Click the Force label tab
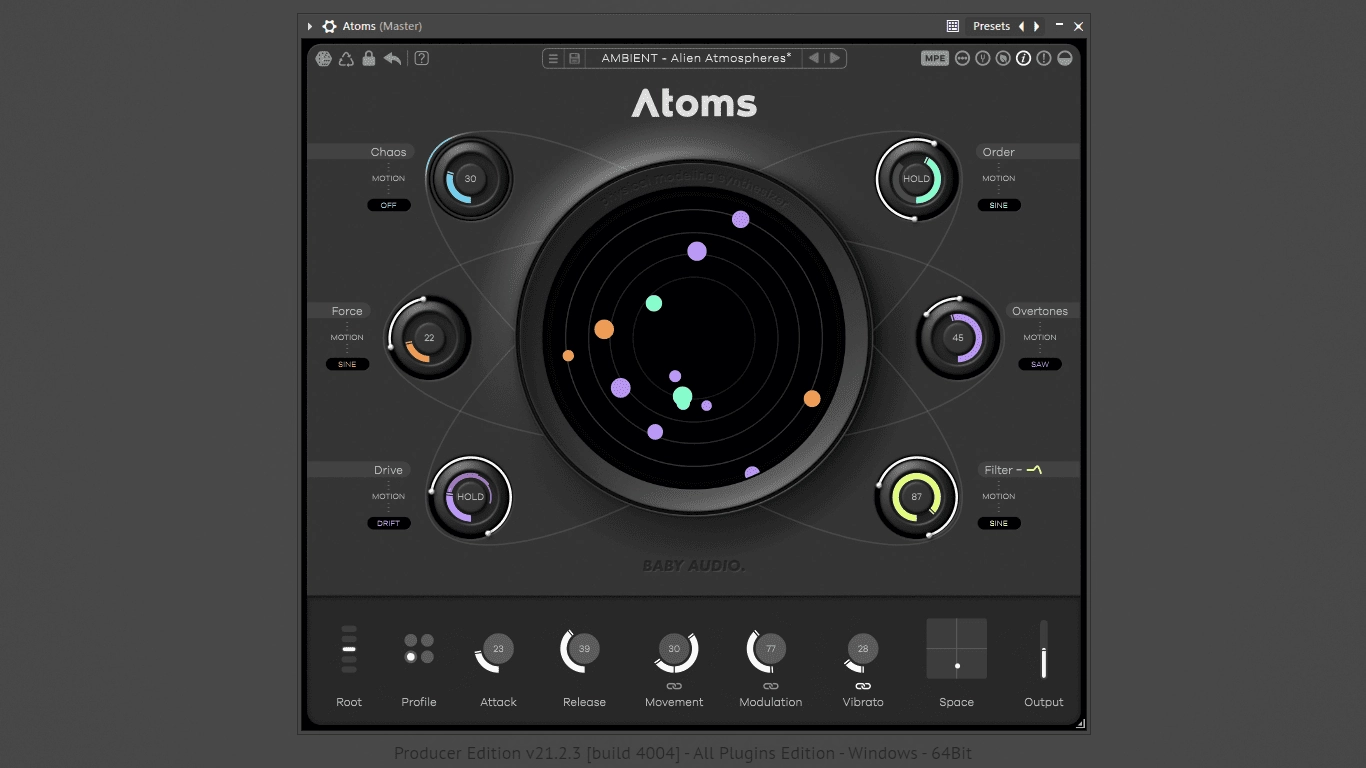 pyautogui.click(x=339, y=311)
